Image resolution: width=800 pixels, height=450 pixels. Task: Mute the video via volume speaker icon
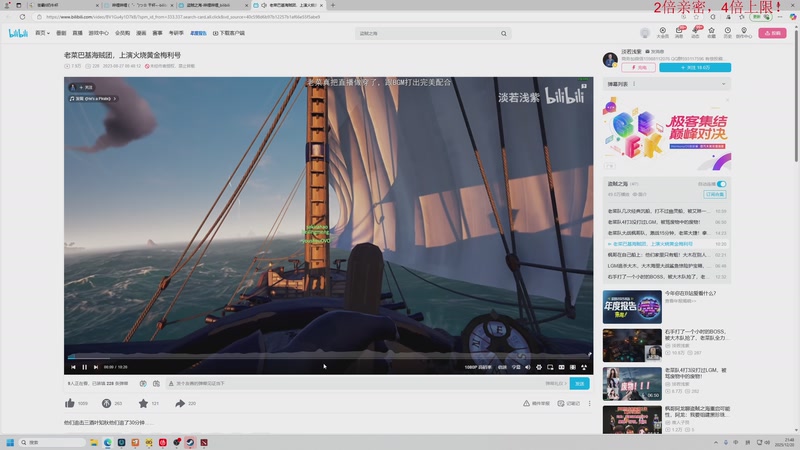tap(528, 367)
